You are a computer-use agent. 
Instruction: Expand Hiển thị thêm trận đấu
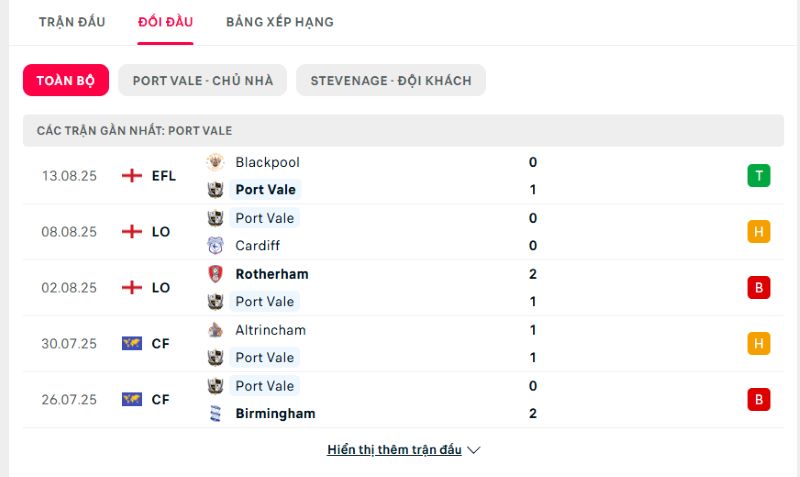click(394, 449)
